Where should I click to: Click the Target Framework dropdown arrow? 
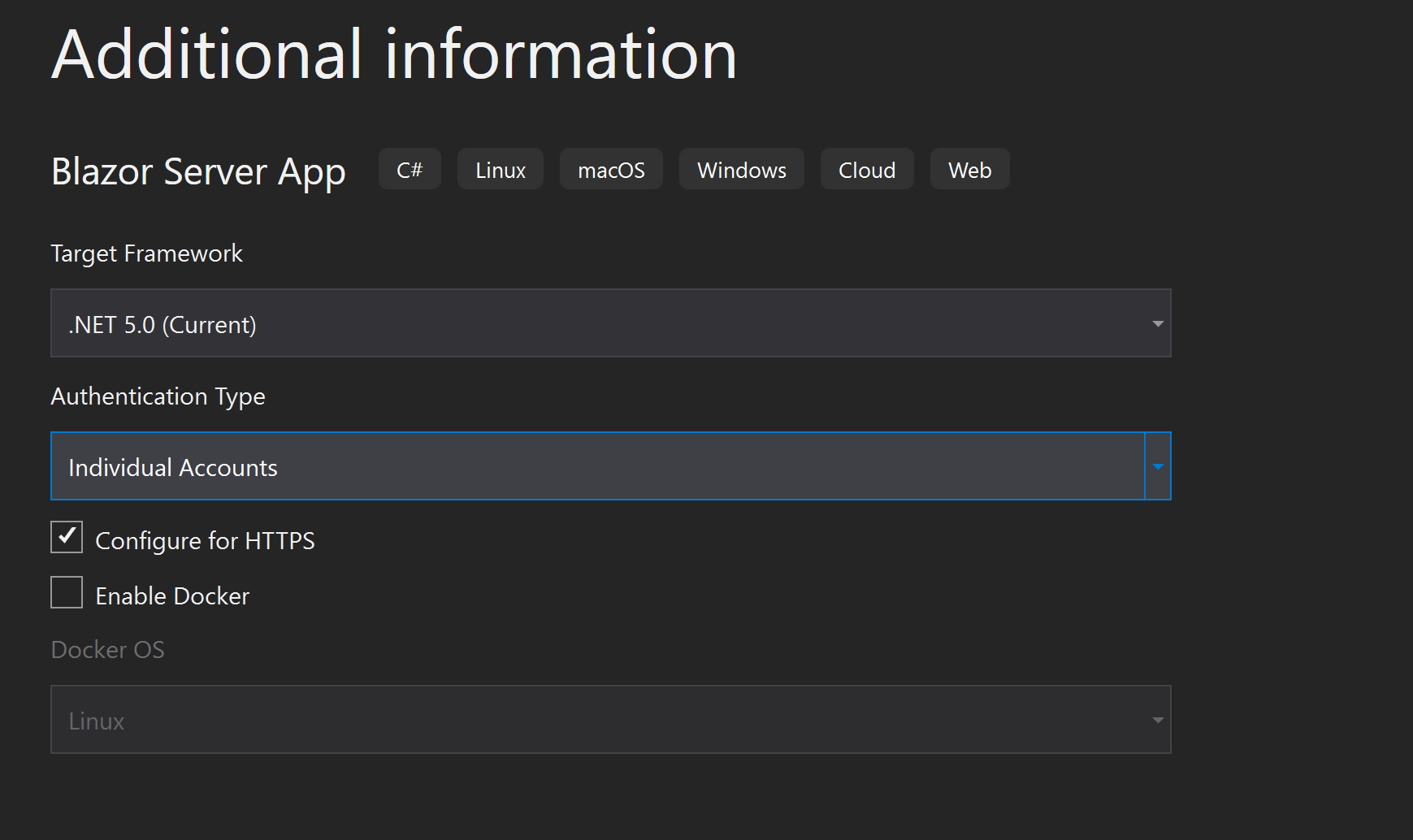pyautogui.click(x=1158, y=324)
